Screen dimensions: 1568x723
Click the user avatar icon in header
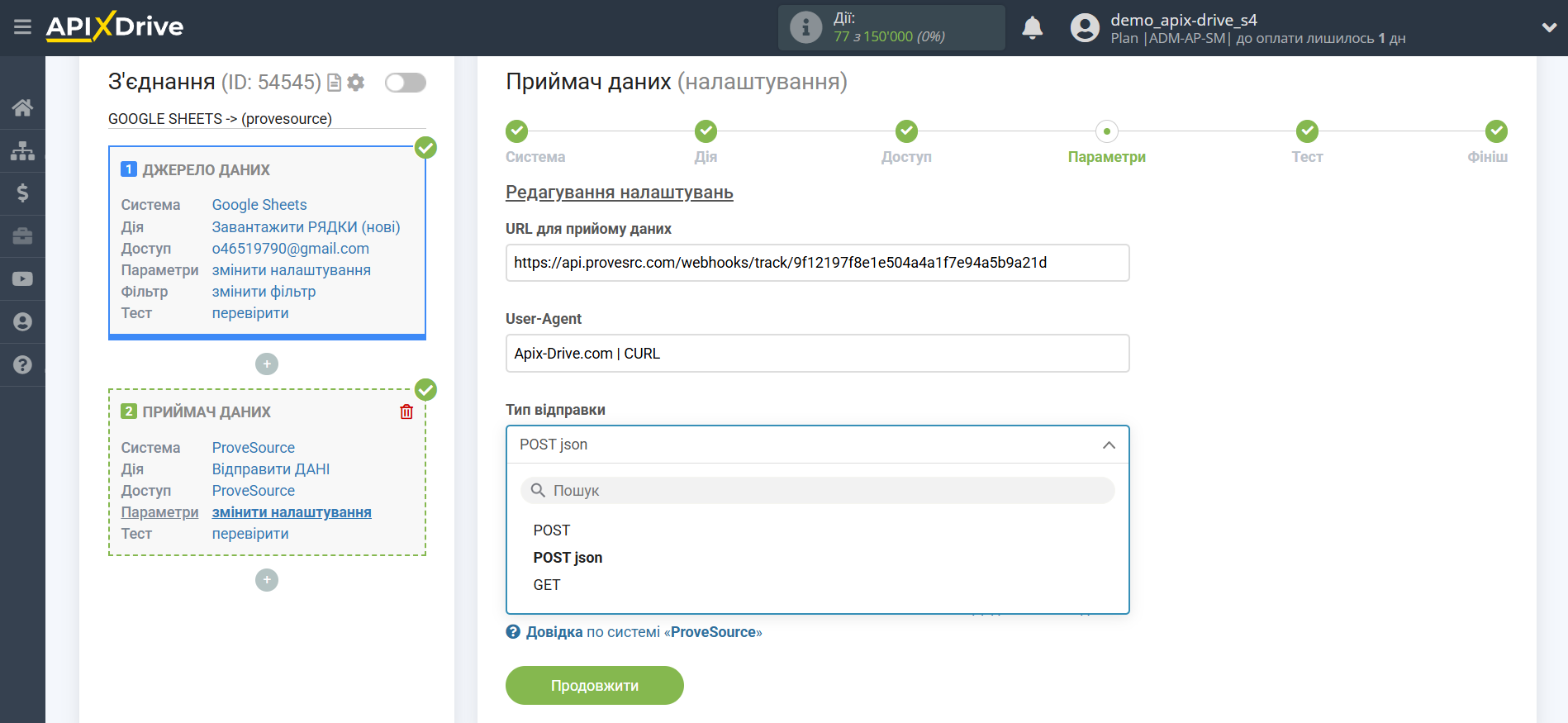tap(1085, 27)
